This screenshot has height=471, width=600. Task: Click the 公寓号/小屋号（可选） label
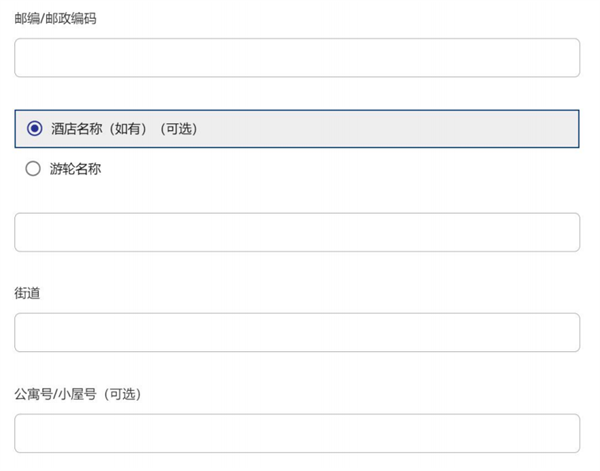77,394
